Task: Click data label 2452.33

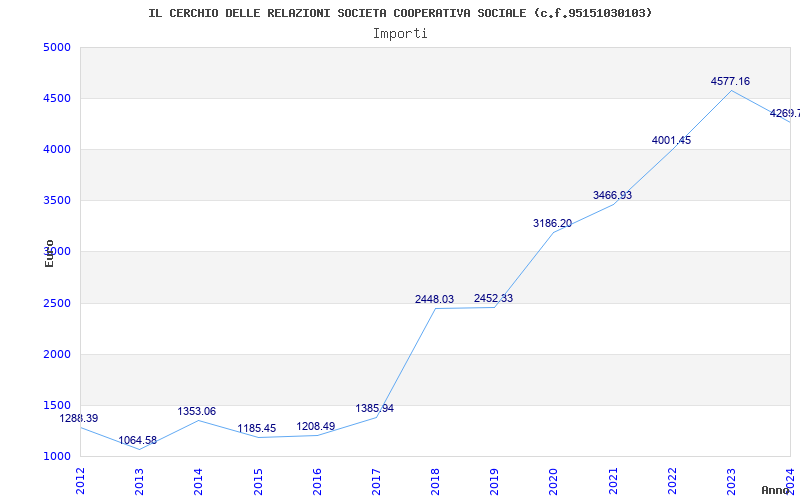Action: coord(493,298)
